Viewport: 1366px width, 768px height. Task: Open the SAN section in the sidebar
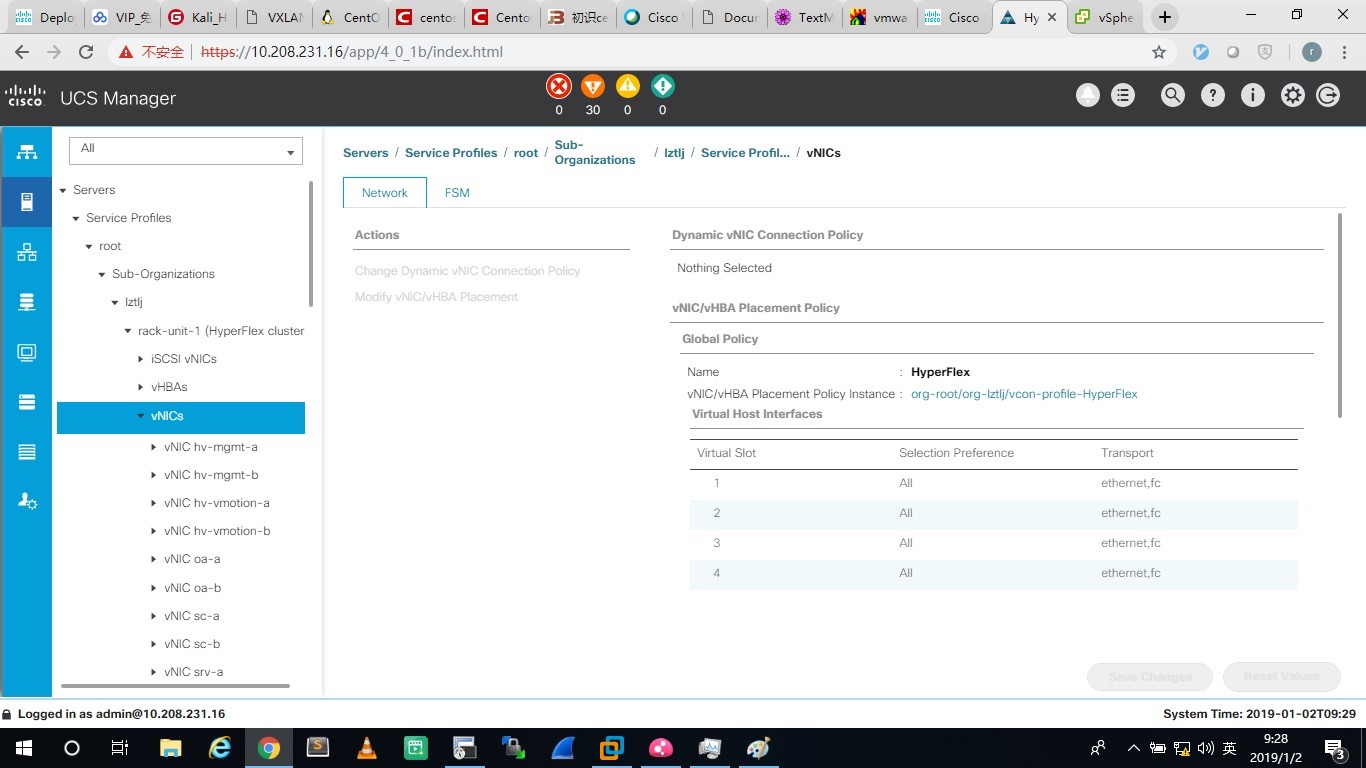tap(27, 302)
